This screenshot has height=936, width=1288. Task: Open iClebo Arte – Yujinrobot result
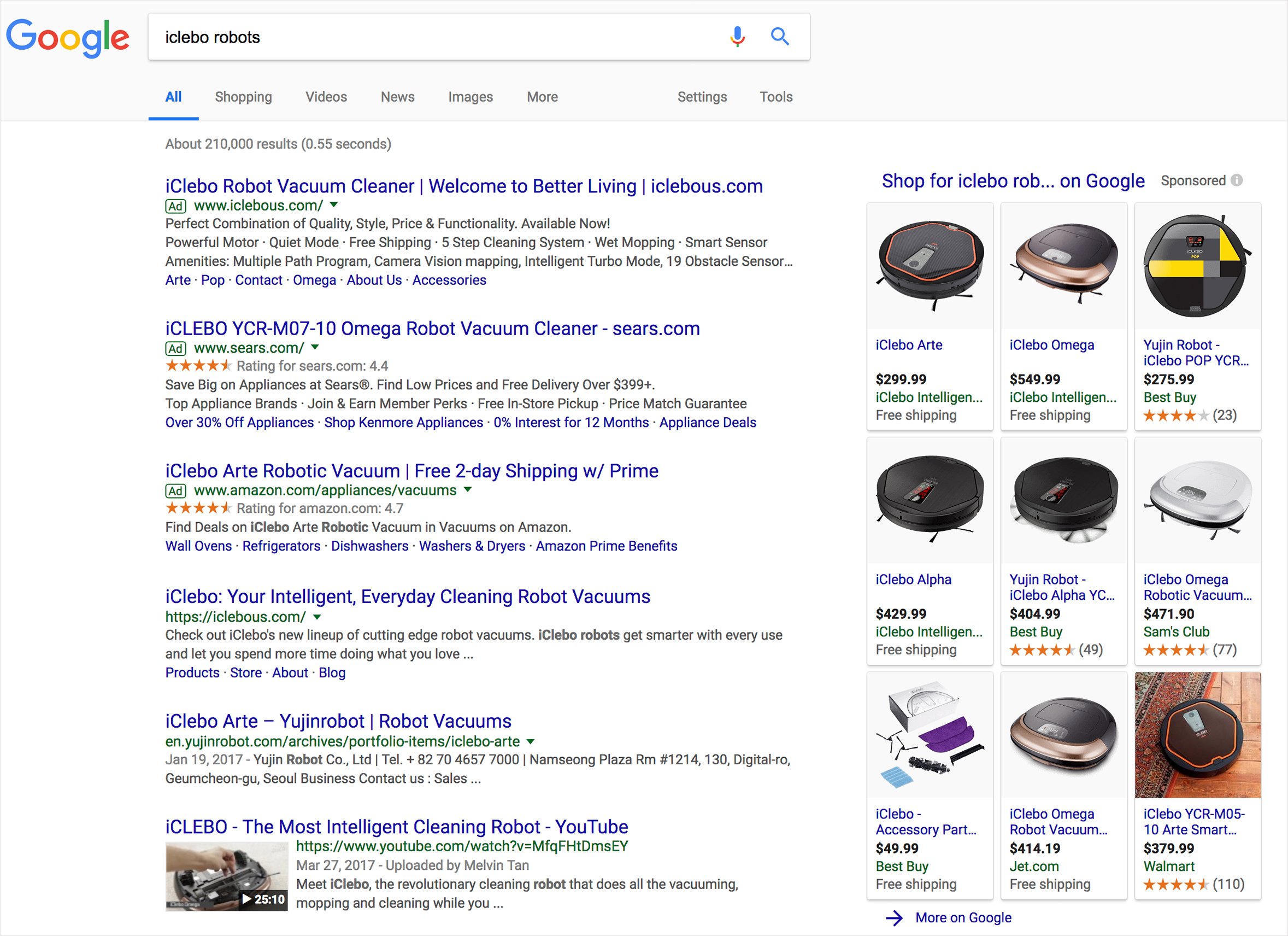pos(338,721)
